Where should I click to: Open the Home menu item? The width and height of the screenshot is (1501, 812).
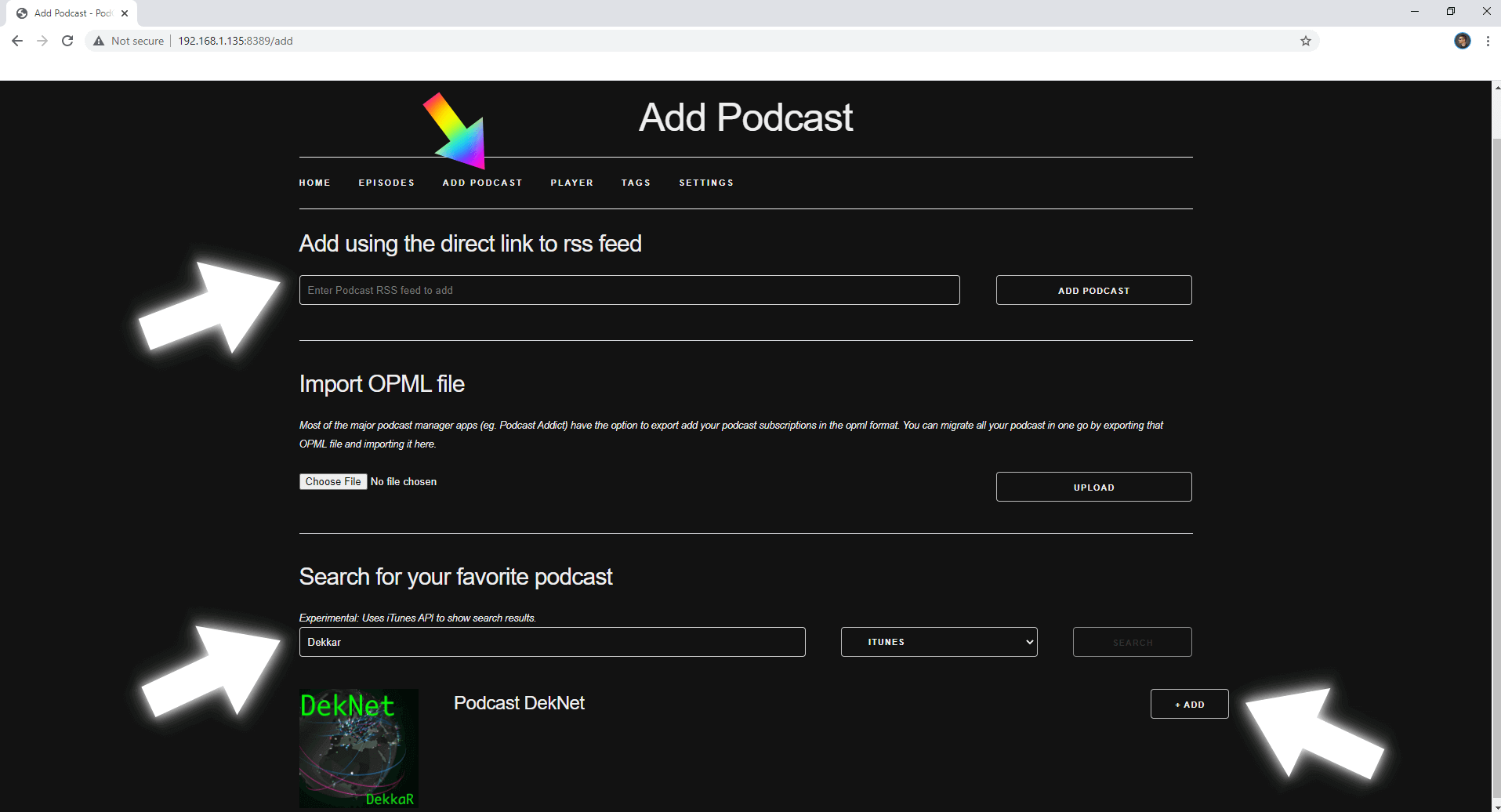[x=314, y=183]
